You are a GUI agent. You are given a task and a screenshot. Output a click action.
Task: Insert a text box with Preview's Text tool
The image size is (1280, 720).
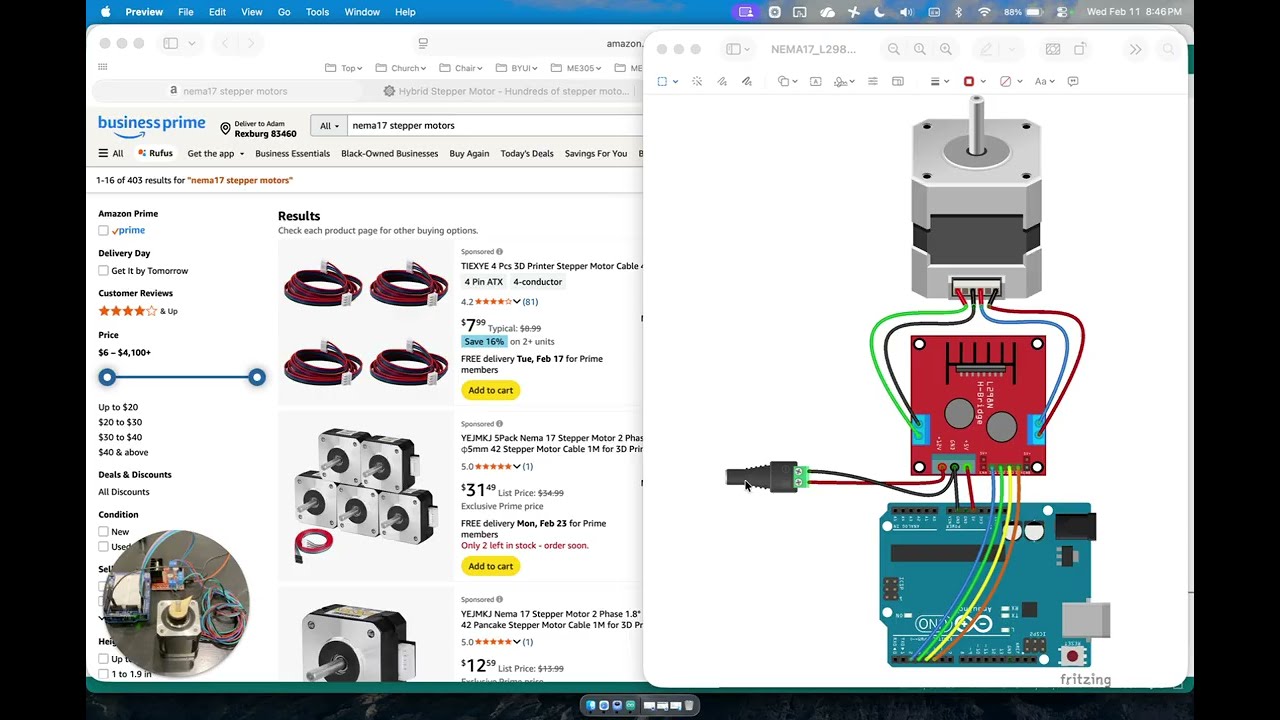816,81
